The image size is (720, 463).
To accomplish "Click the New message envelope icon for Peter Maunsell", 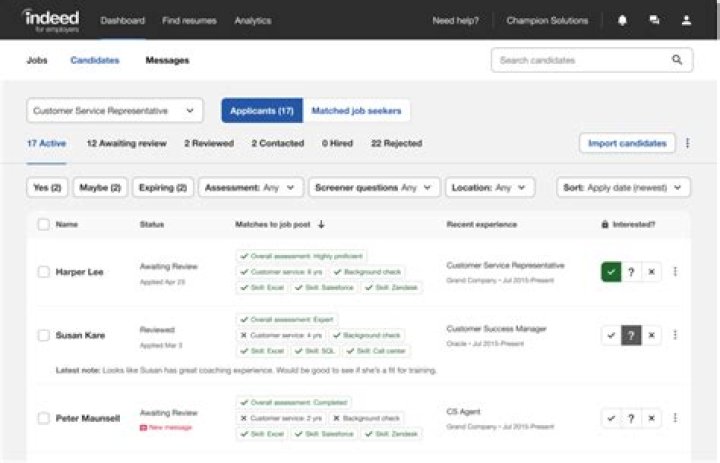I will click(143, 428).
